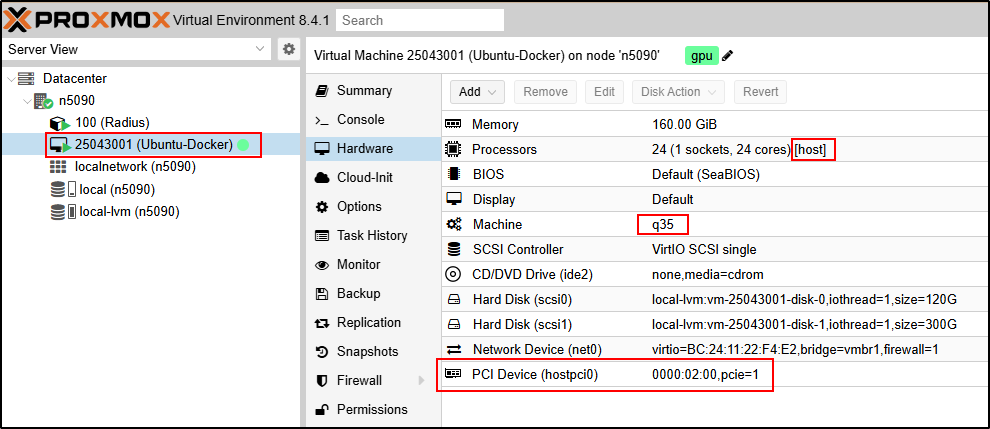The image size is (990, 429).
Task: Click the PCI Device card icon
Action: click(453, 374)
